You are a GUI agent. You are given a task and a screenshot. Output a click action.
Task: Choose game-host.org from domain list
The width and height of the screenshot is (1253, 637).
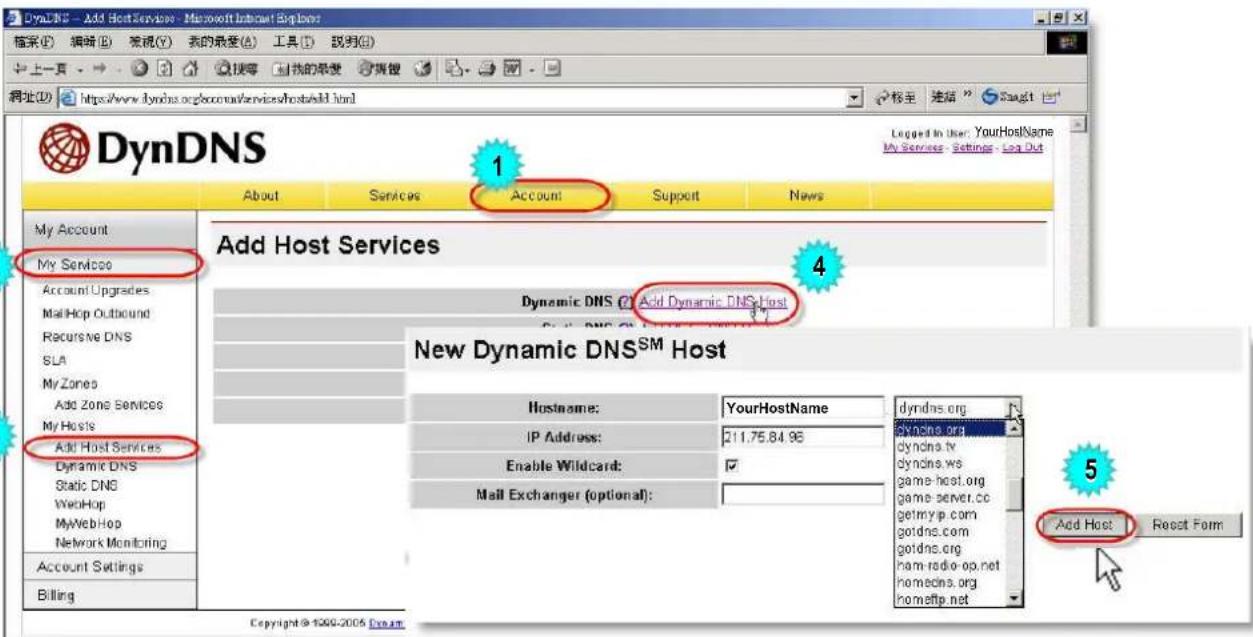pyautogui.click(x=941, y=481)
